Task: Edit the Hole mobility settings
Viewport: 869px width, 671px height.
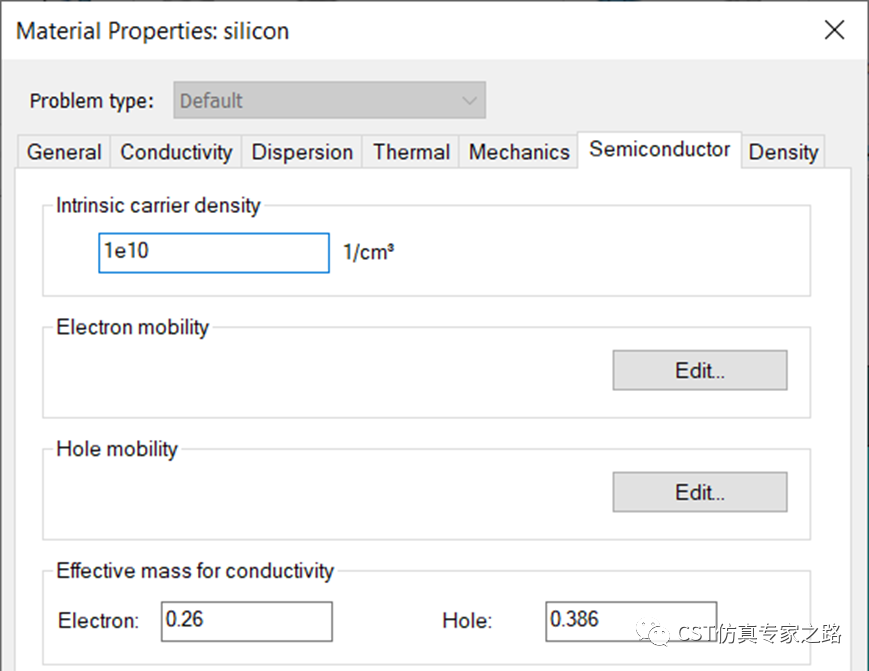Action: tap(700, 492)
